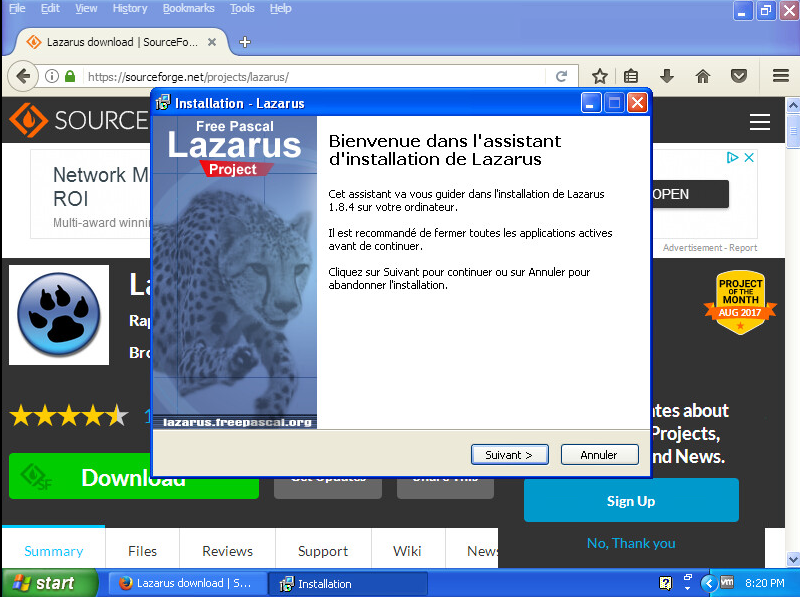The height and width of the screenshot is (597, 800).
Task: Click the OPEN button in advertisement
Action: (x=690, y=194)
